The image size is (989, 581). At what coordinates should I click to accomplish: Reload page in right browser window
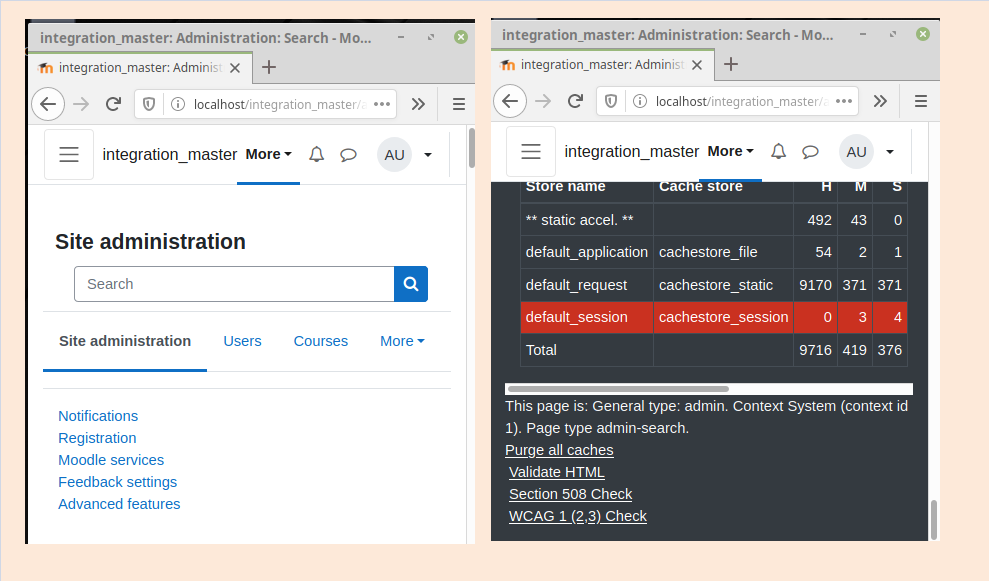(x=575, y=101)
